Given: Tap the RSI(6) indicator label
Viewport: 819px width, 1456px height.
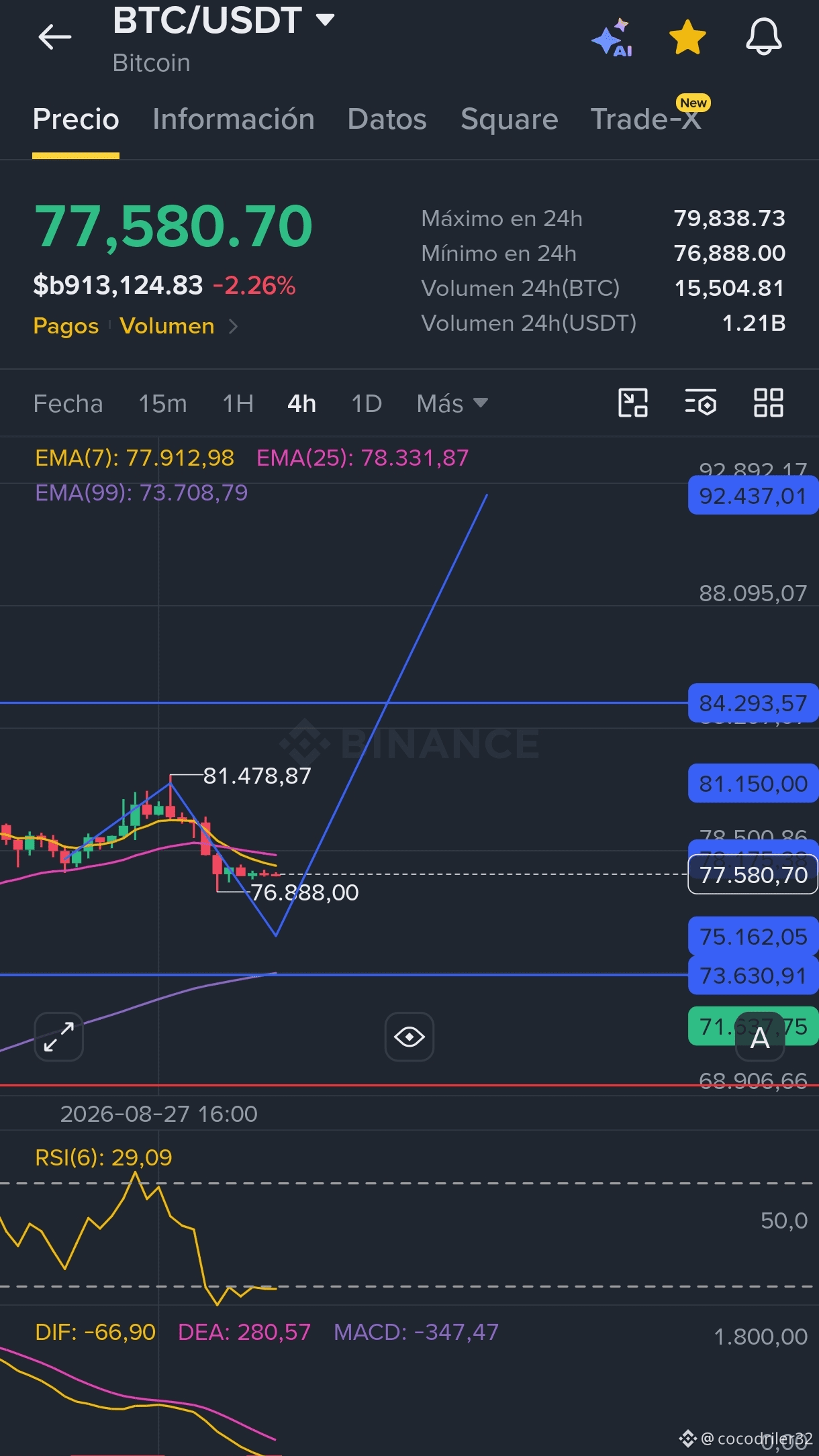Looking at the screenshot, I should pyautogui.click(x=103, y=1157).
